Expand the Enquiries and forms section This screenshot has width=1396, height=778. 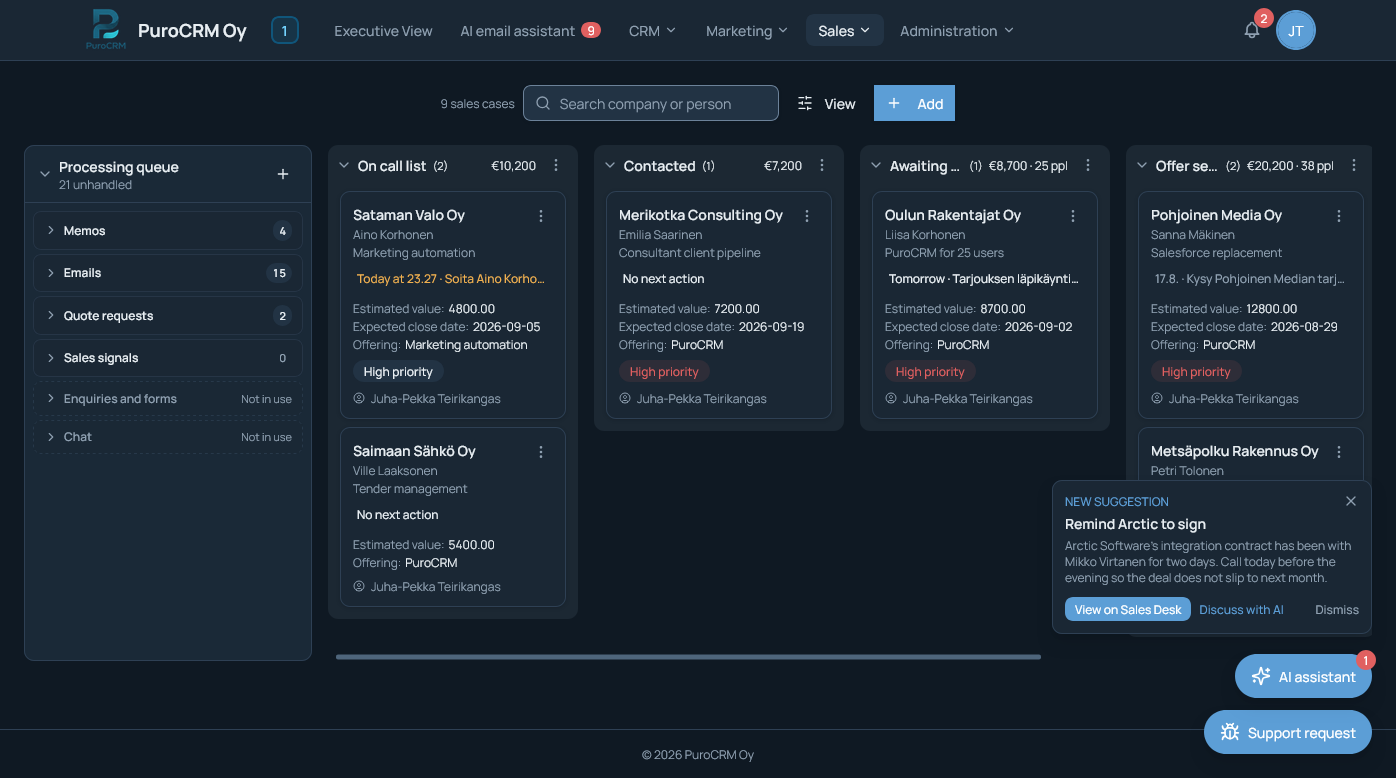[x=168, y=399]
